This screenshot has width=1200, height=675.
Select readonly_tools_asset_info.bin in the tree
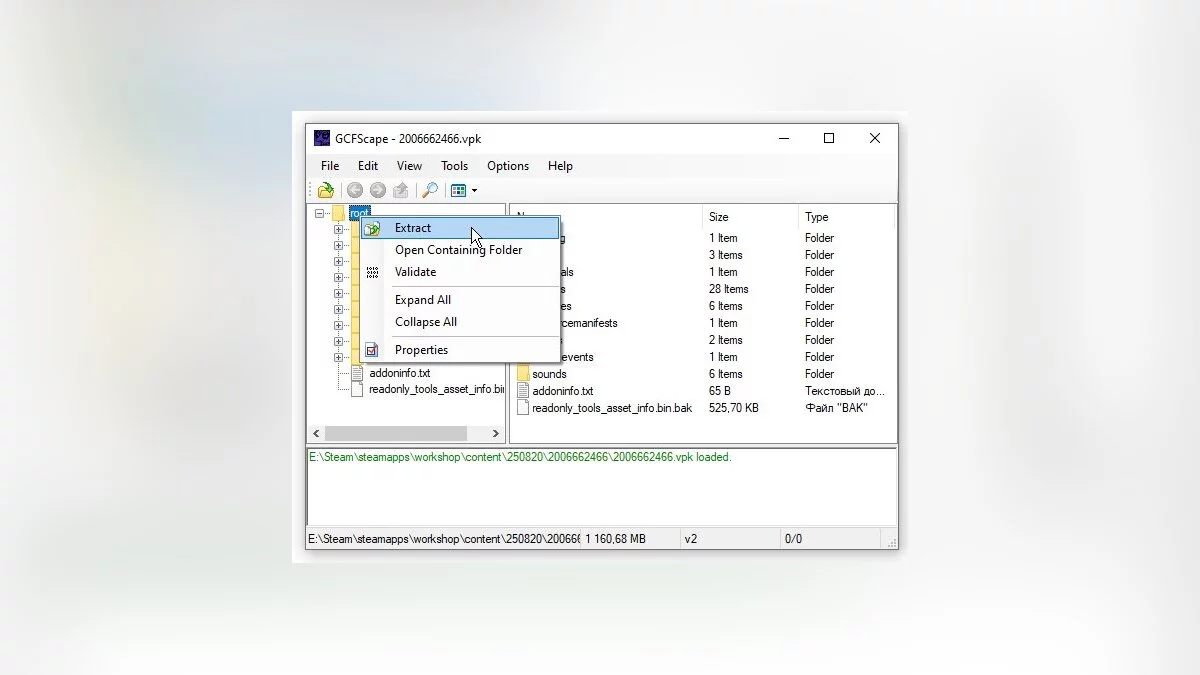point(436,389)
